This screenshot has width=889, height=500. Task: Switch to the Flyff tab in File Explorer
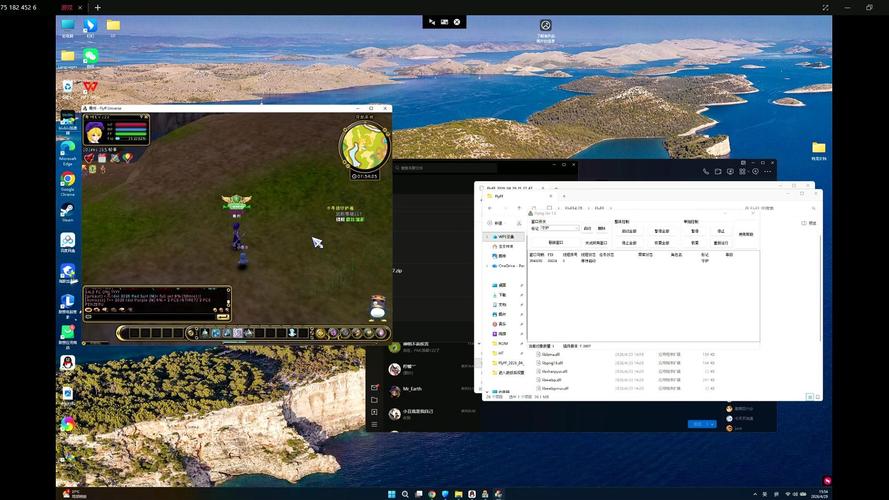click(519, 196)
